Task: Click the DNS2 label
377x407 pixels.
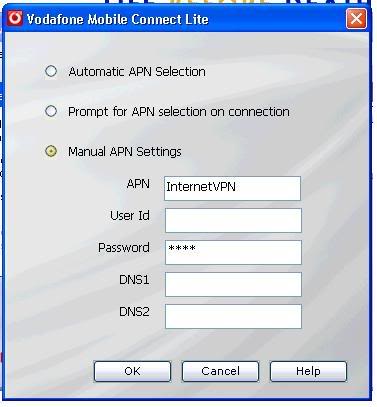Action: click(134, 312)
